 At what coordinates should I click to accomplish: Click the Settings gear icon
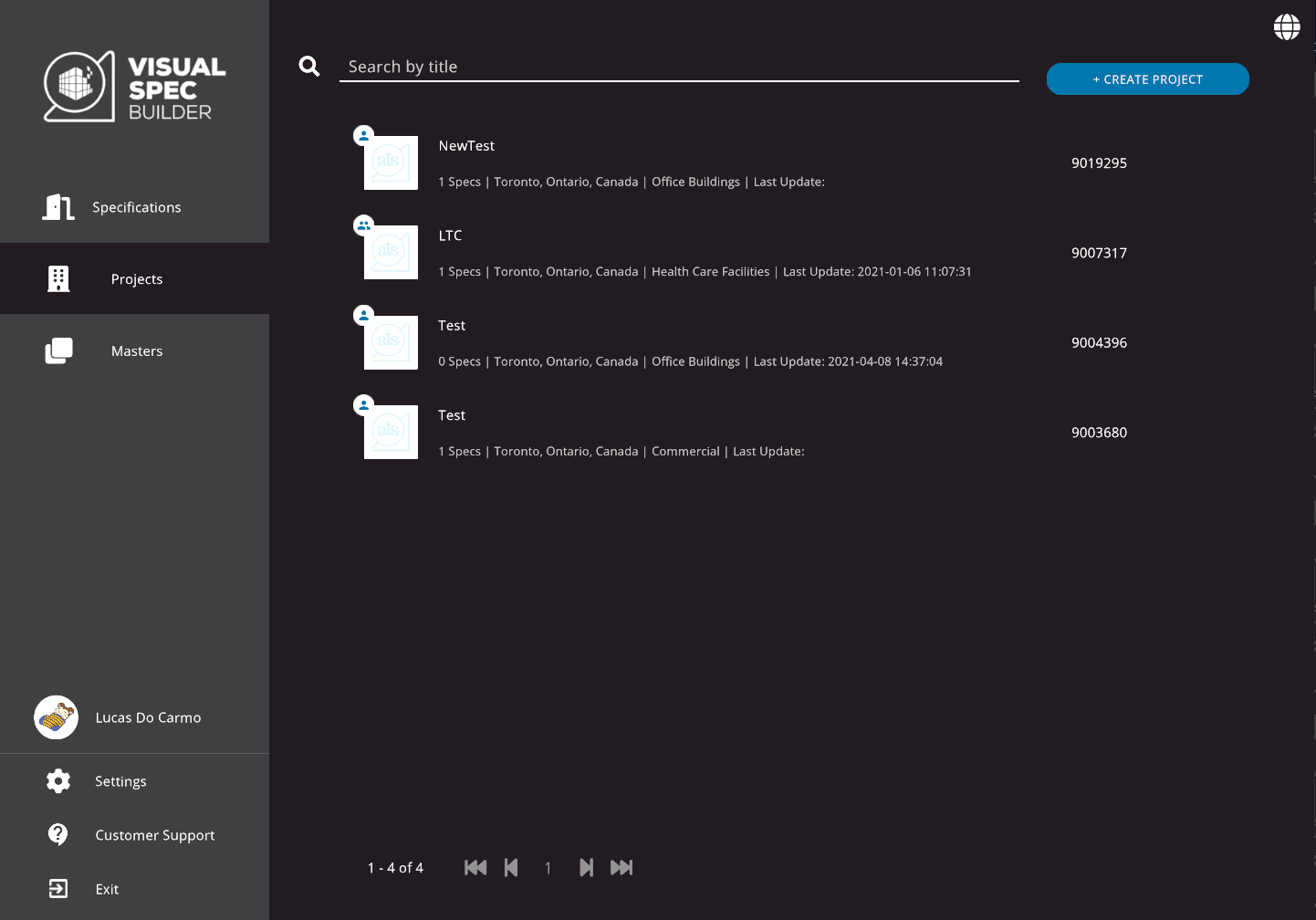coord(58,781)
